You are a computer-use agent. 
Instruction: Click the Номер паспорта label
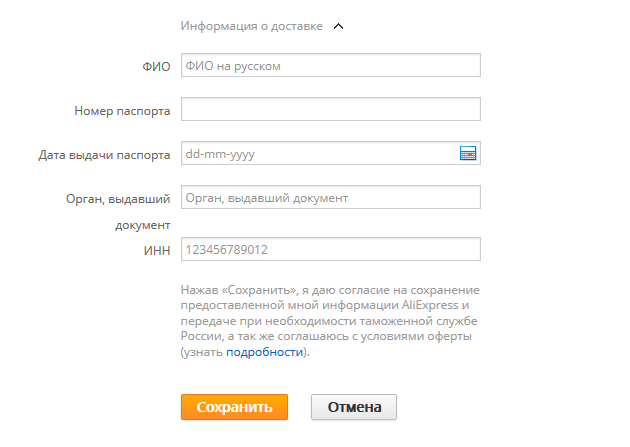pos(122,111)
